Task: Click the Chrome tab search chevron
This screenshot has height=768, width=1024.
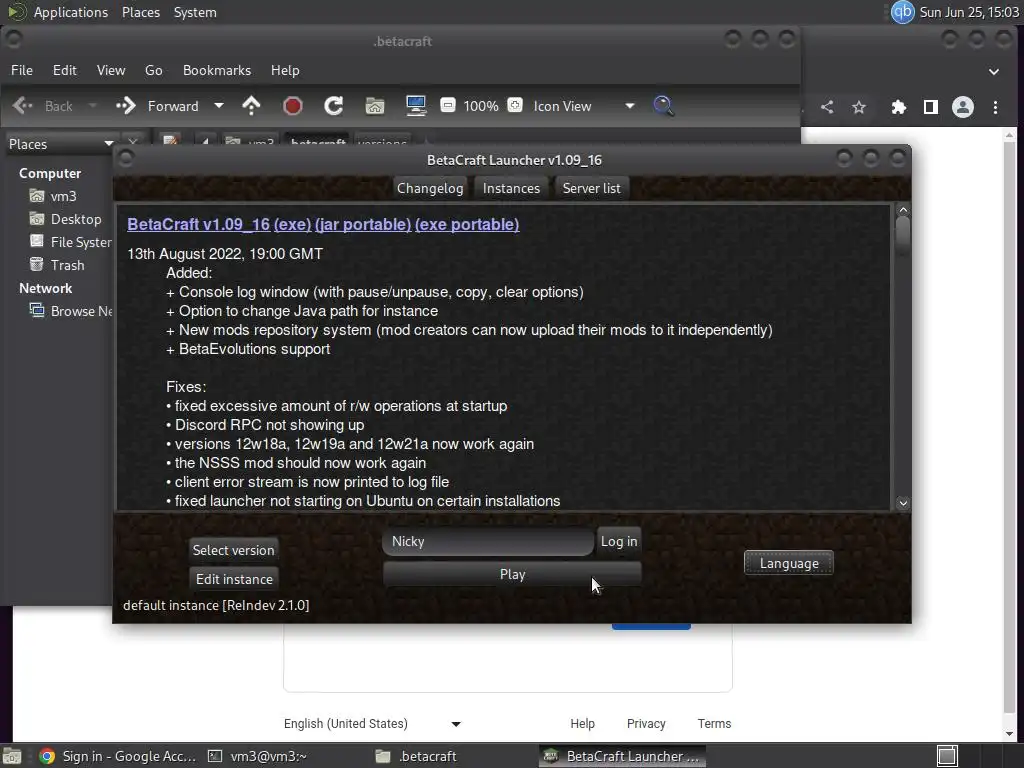Action: [994, 72]
